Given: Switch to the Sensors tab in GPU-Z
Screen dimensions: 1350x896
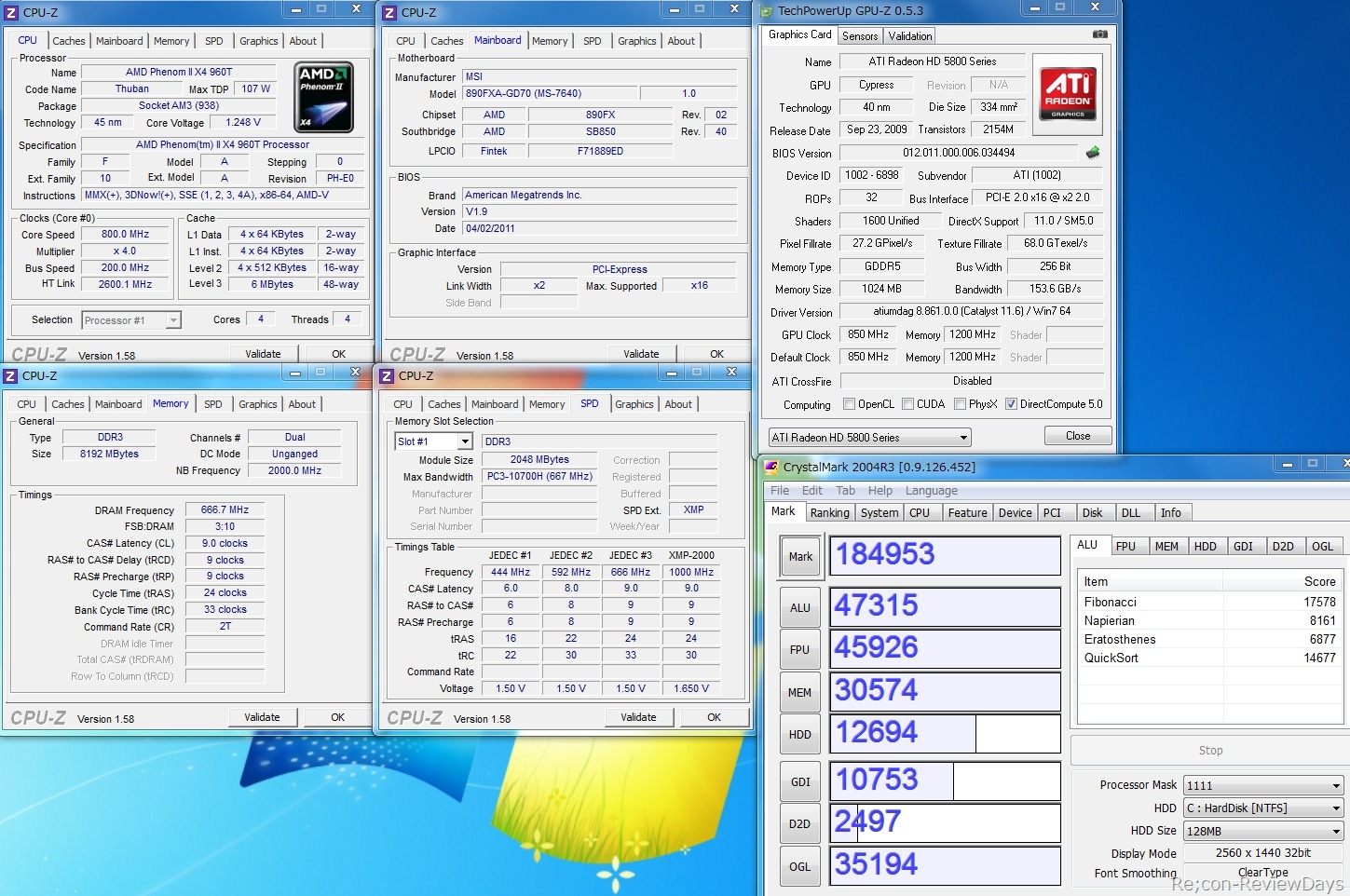Looking at the screenshot, I should (859, 36).
